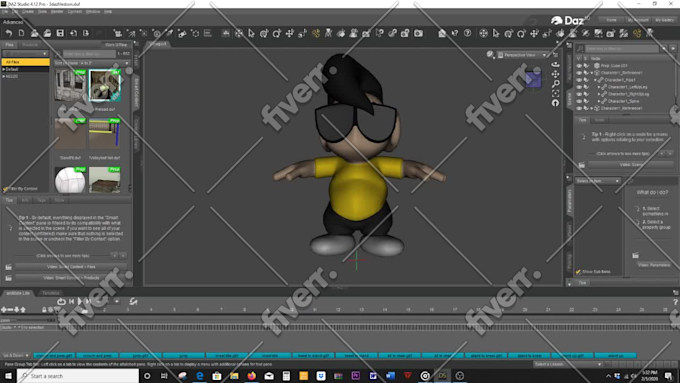The height and width of the screenshot is (383, 680).
Task: Click the Undo arrow icon in toolbar
Action: click(x=9, y=33)
